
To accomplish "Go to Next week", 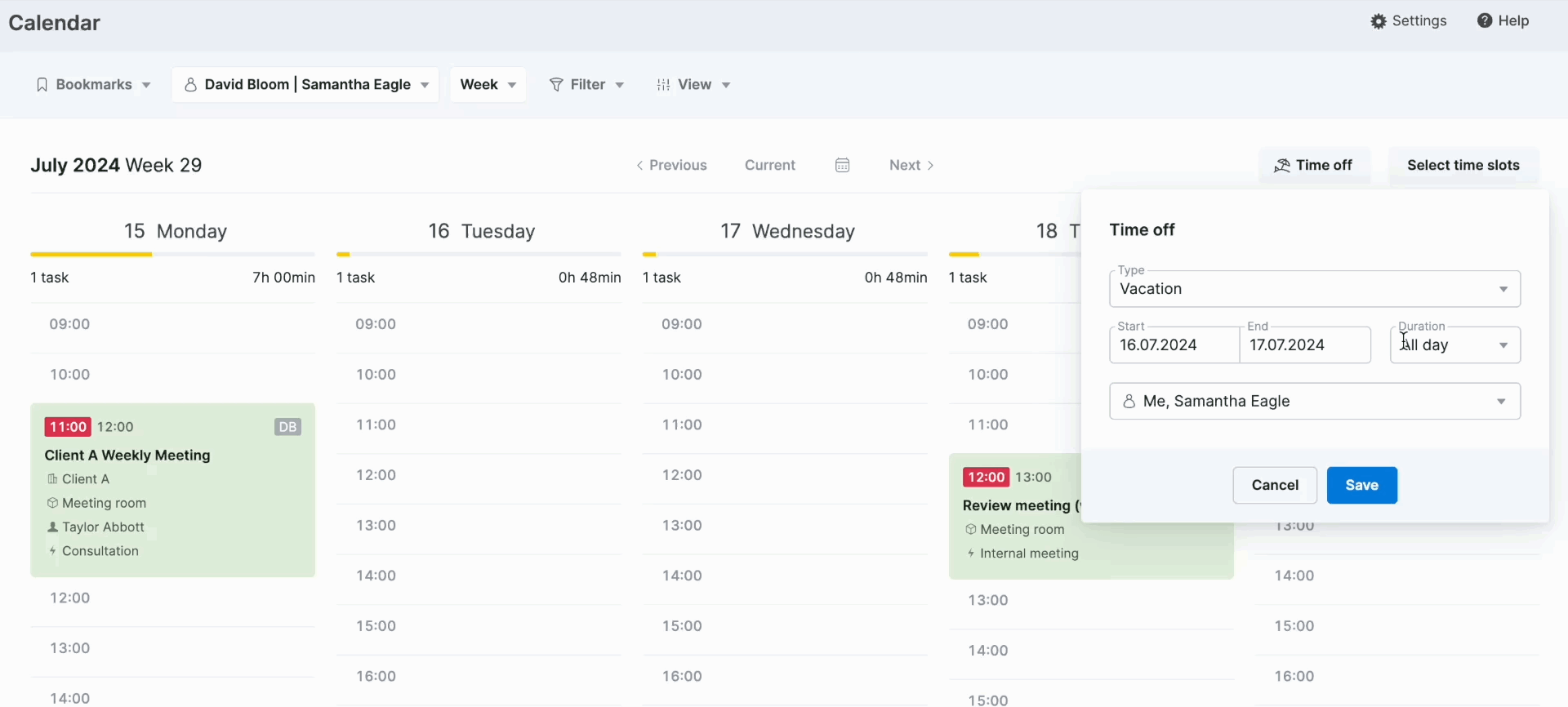I will 911,166.
